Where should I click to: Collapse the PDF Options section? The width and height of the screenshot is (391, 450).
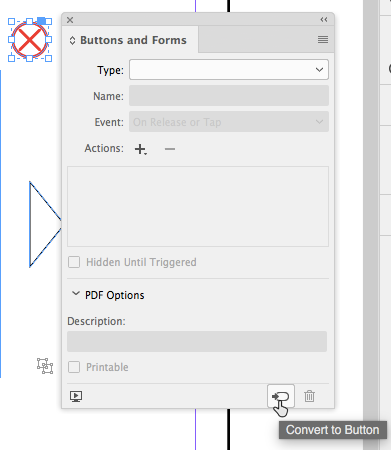pyautogui.click(x=76, y=294)
